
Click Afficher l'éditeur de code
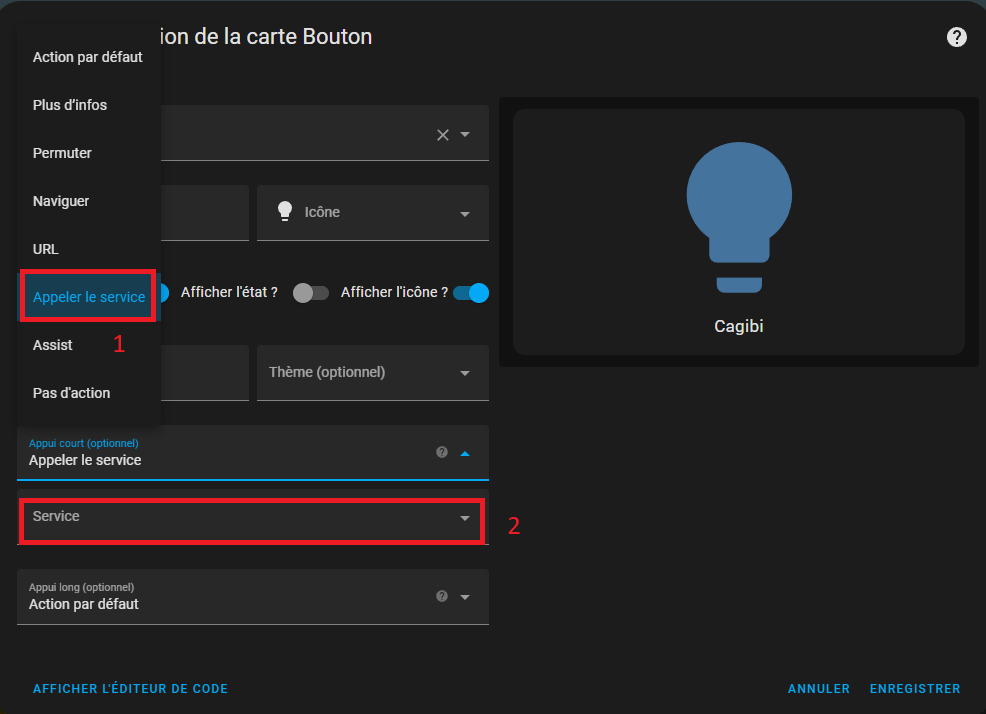click(x=130, y=689)
